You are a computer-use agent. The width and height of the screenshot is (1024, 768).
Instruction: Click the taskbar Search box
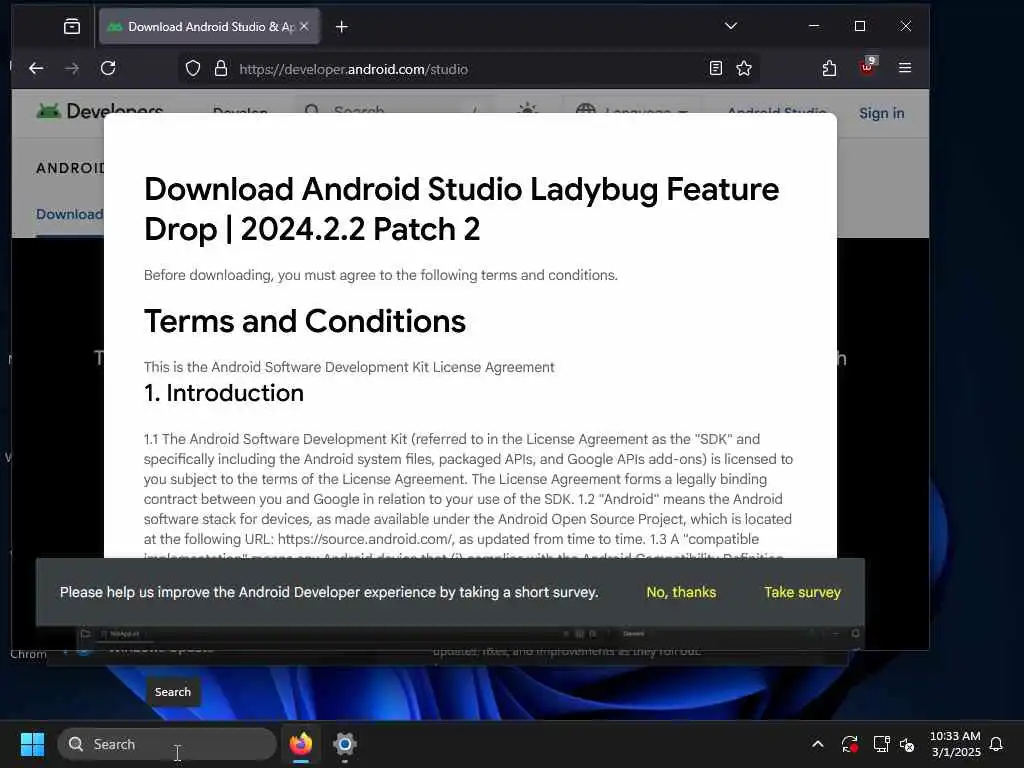167,744
